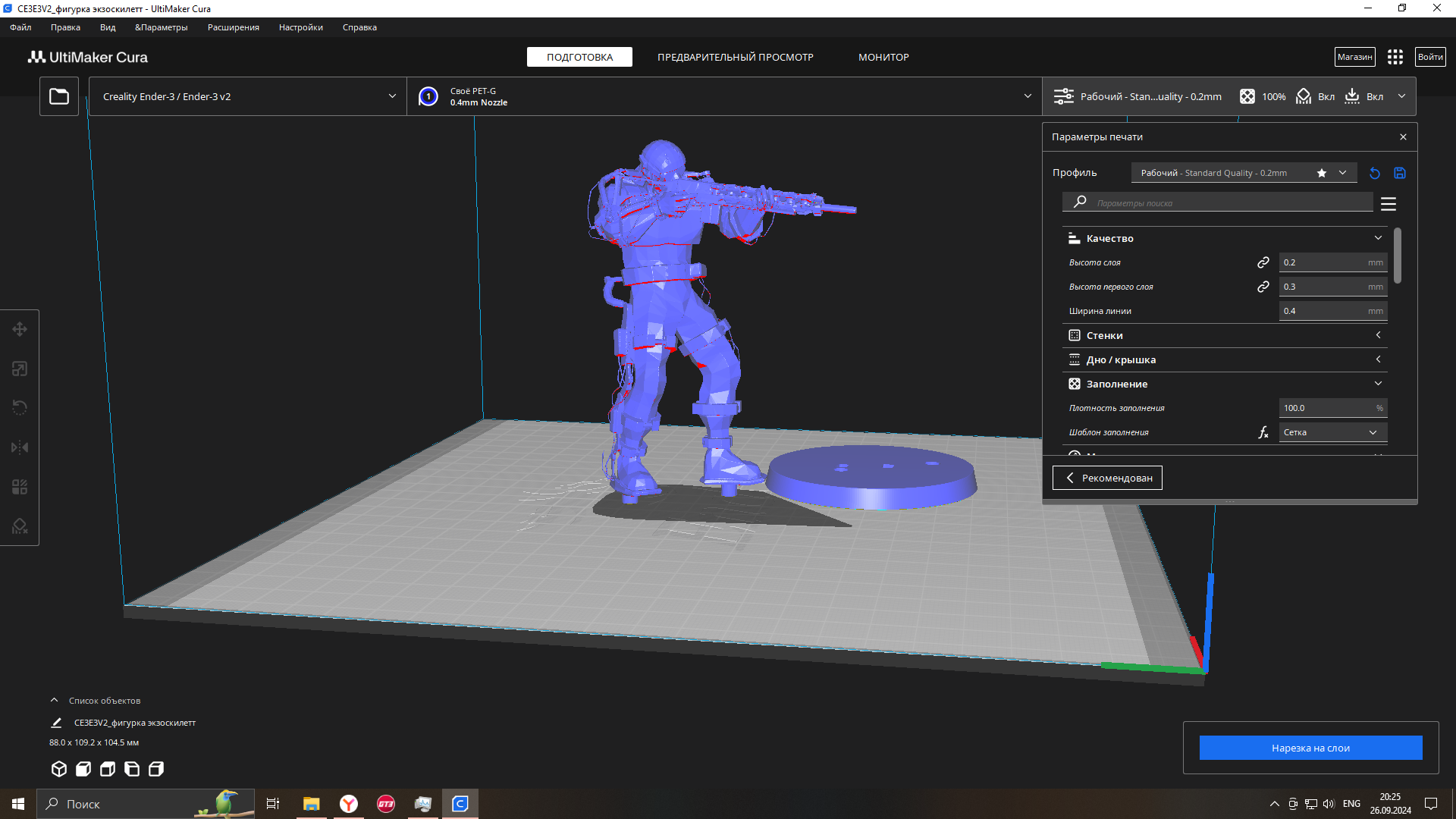Toggle layer height link icon

1263,262
